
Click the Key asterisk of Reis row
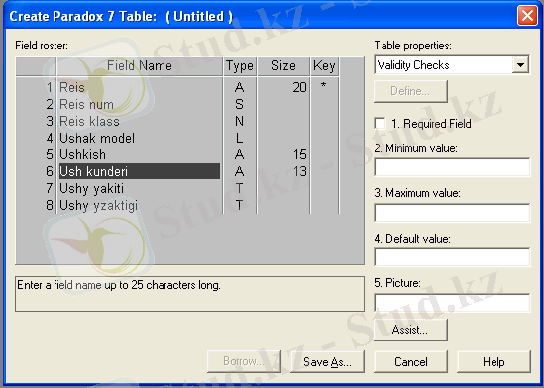tap(323, 85)
